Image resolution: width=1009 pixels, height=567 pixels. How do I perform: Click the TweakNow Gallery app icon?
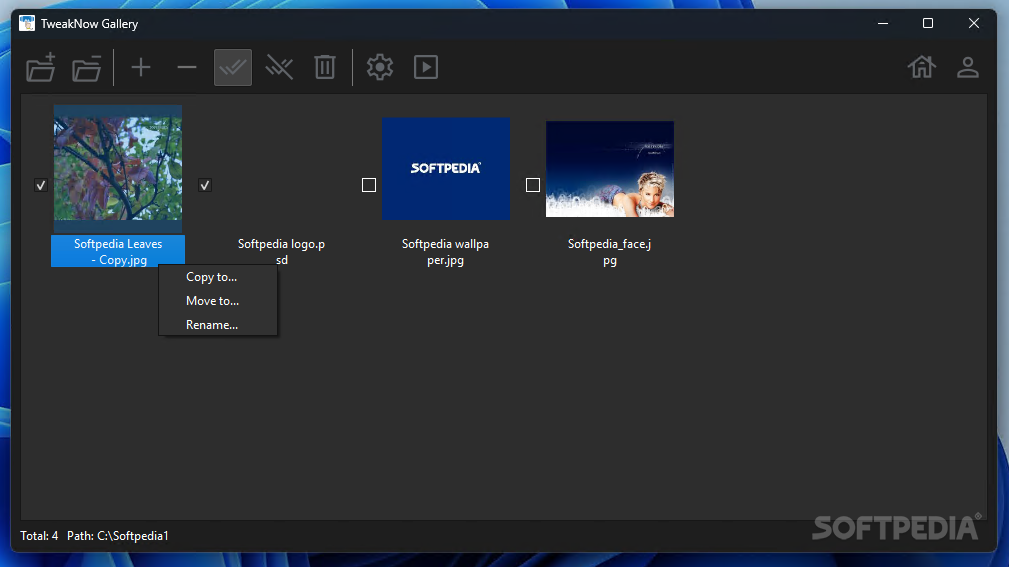click(x=27, y=24)
